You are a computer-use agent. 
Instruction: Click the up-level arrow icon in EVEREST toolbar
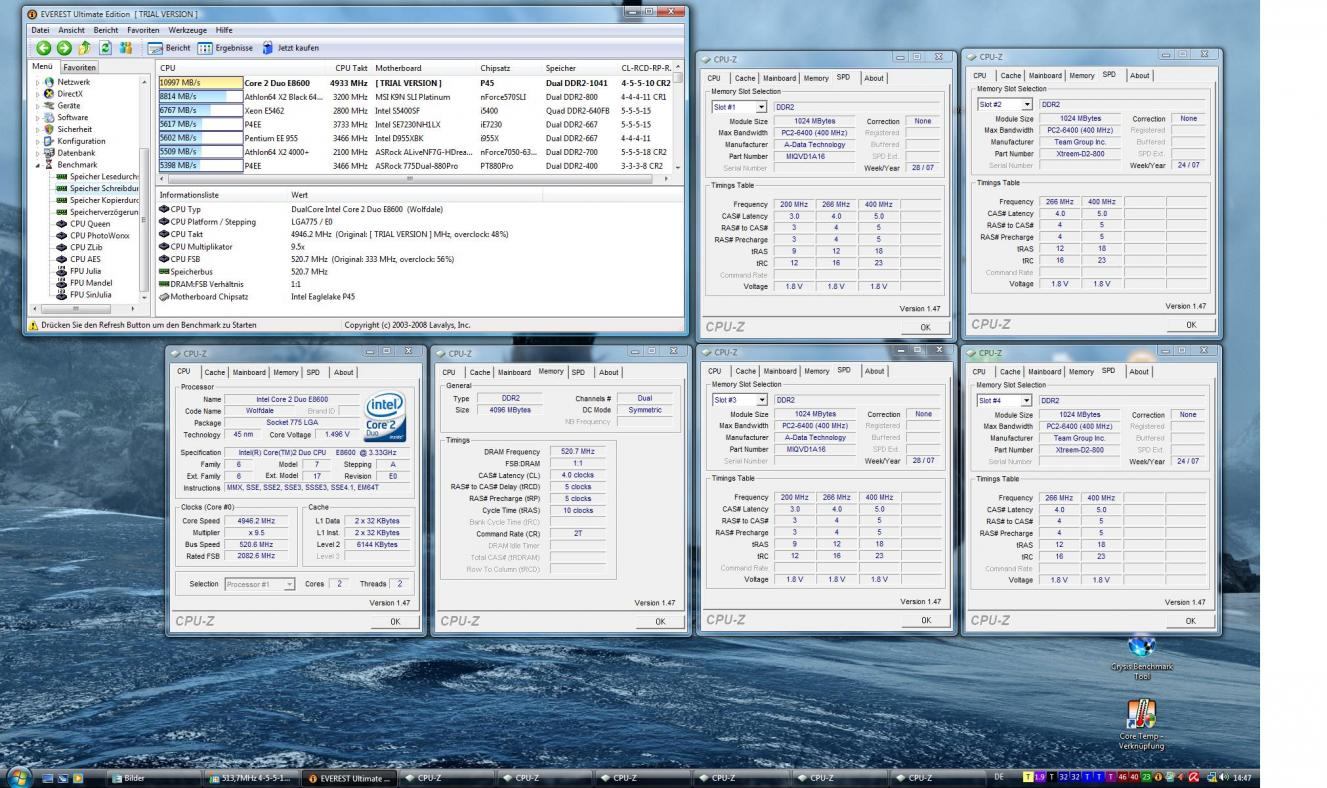click(83, 47)
